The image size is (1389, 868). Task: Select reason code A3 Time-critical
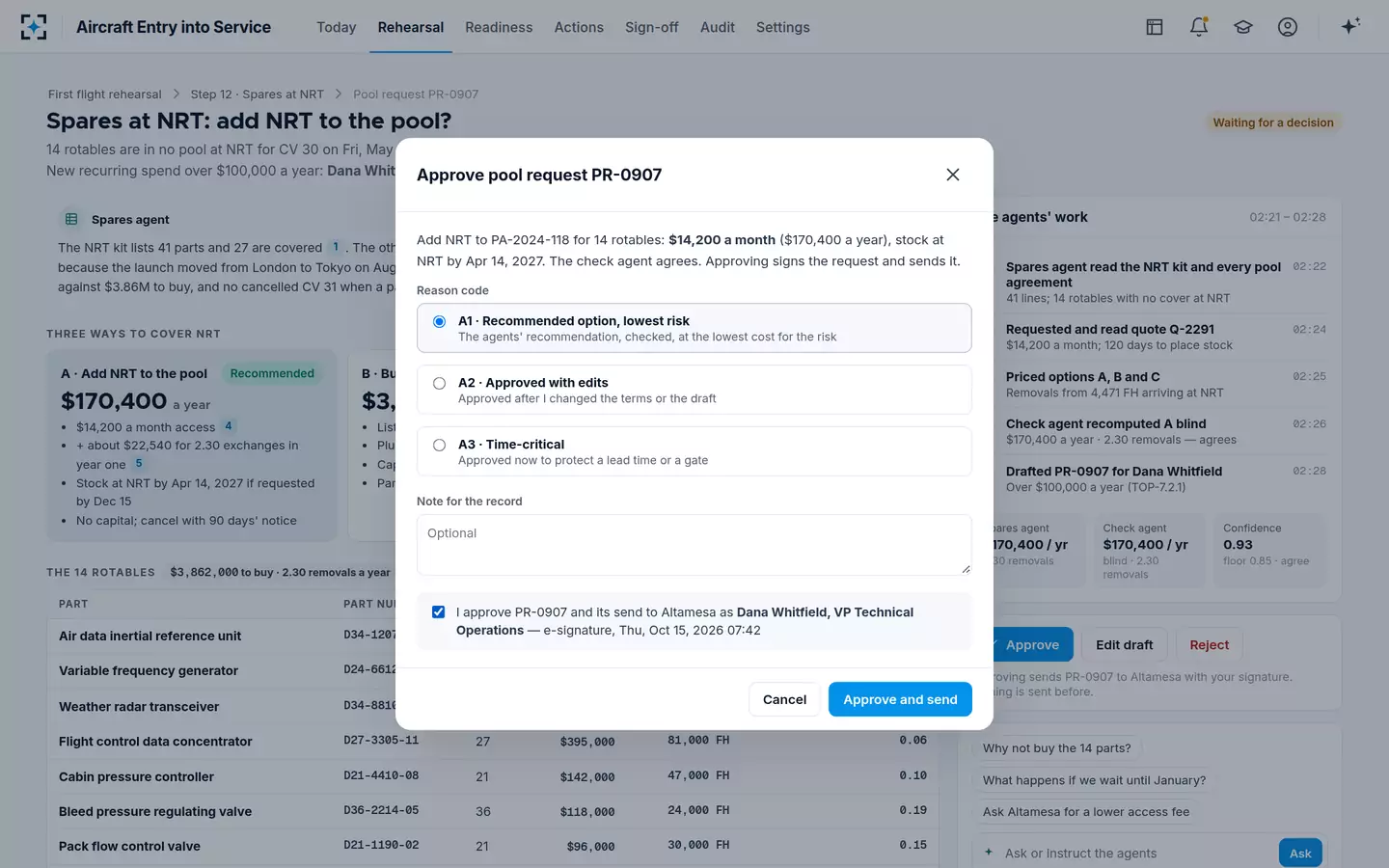click(x=694, y=451)
